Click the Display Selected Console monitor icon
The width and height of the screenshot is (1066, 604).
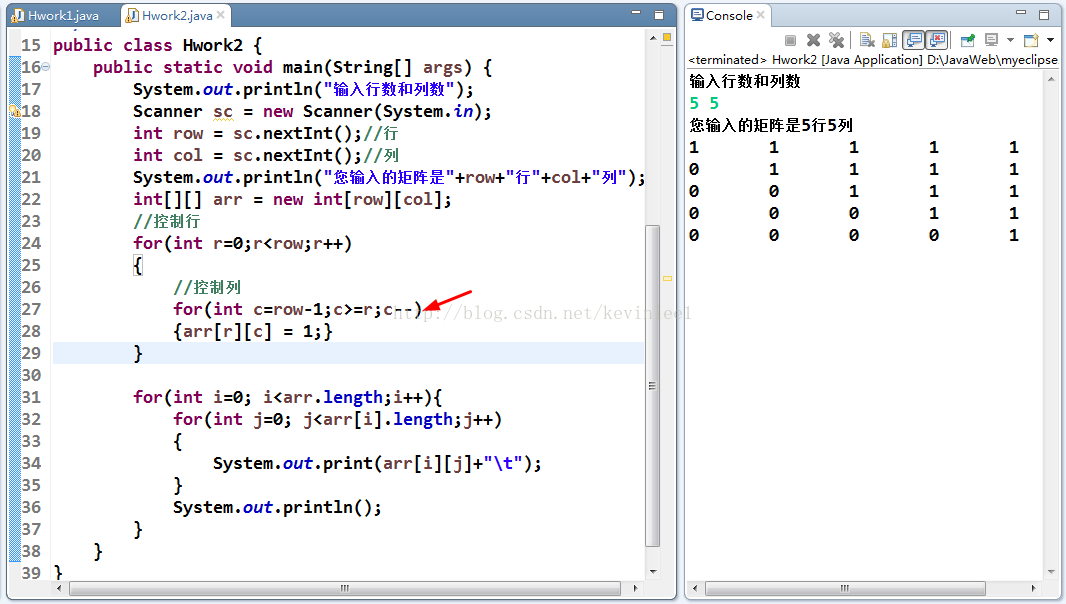992,40
